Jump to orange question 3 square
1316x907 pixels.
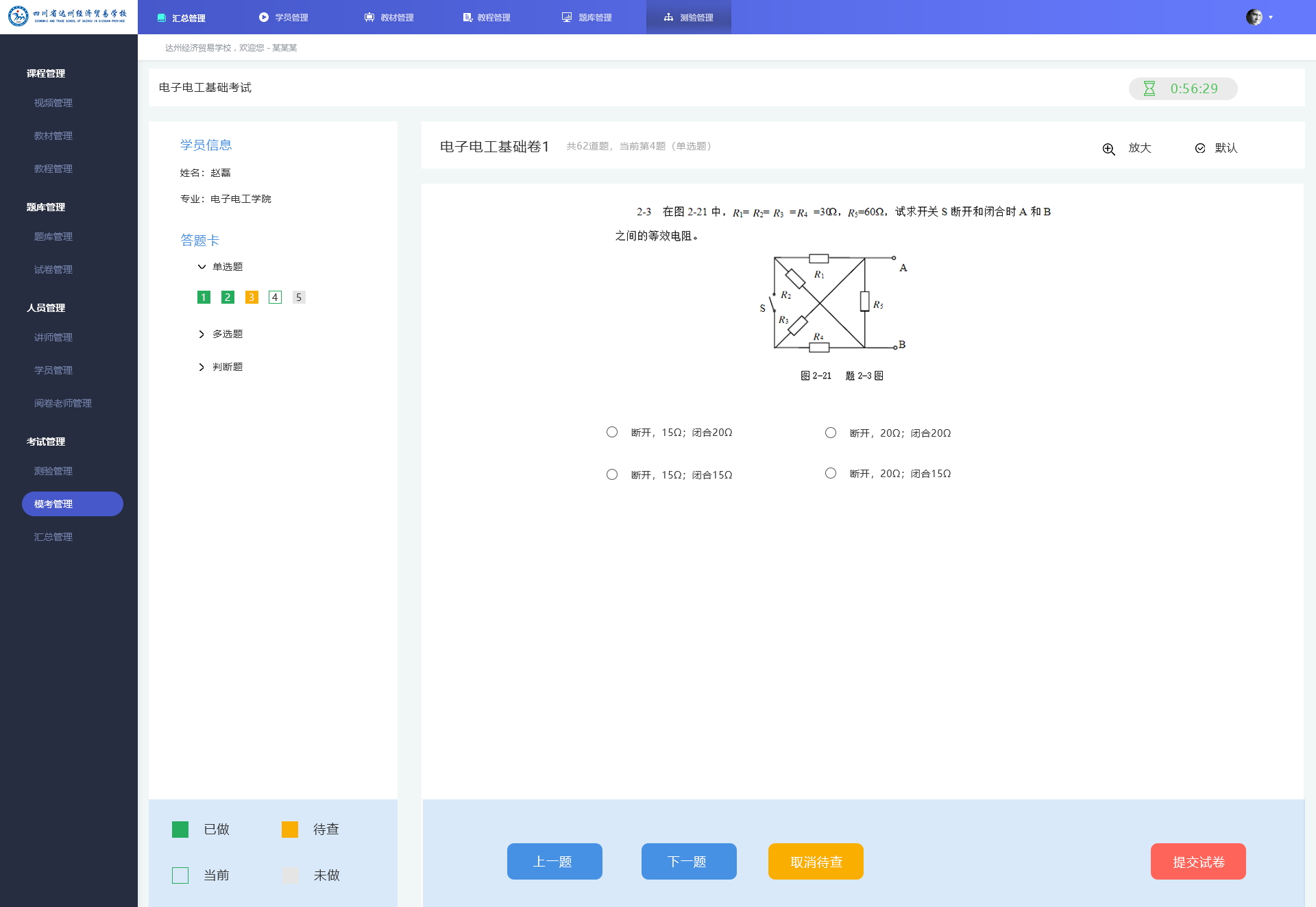point(252,297)
